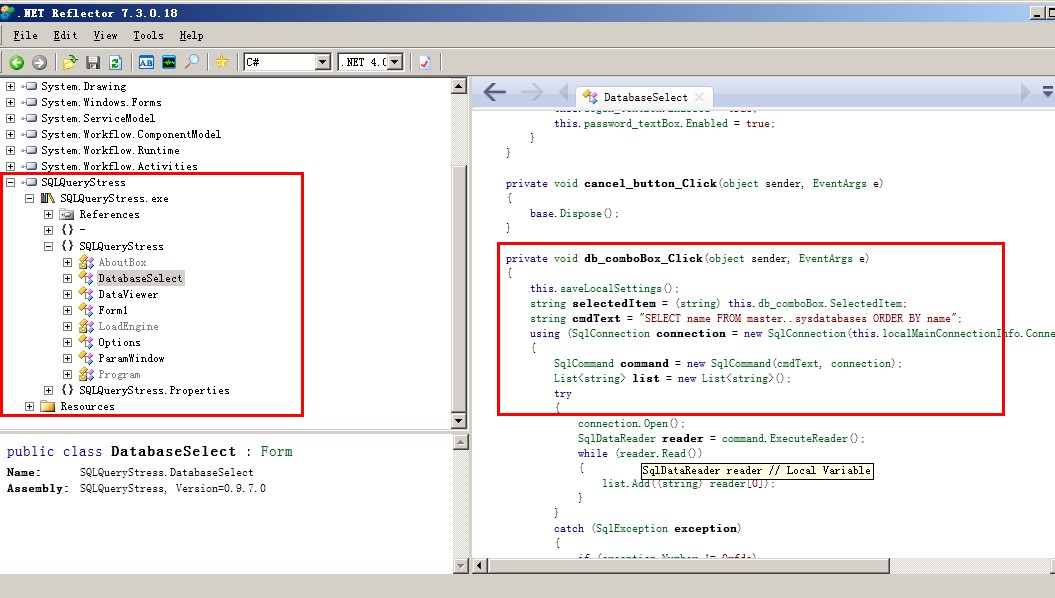Expand the References node
Viewport: 1055px width, 598px height.
click(x=48, y=215)
